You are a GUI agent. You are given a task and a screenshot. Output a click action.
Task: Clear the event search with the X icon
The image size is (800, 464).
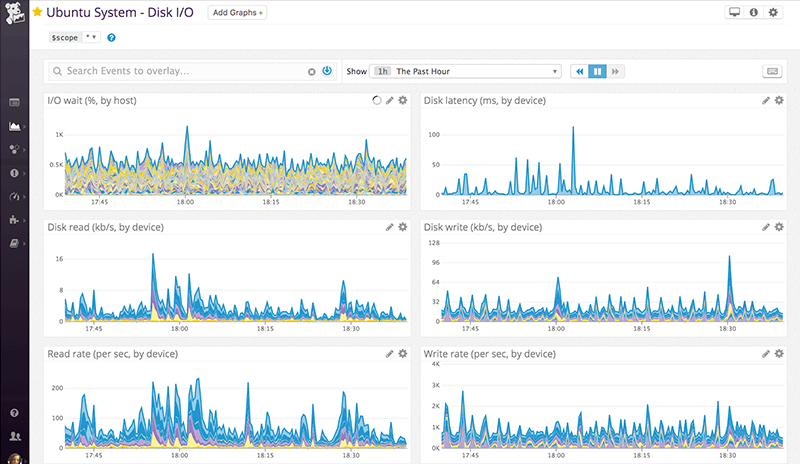tap(312, 72)
